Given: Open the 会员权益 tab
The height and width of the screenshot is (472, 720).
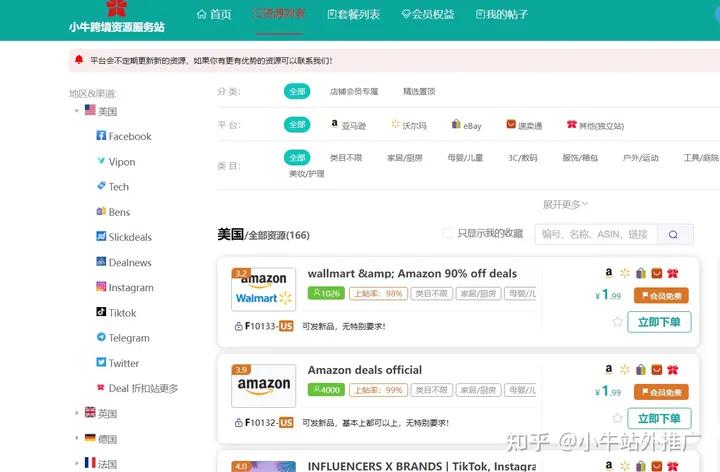Looking at the screenshot, I should [x=428, y=15].
